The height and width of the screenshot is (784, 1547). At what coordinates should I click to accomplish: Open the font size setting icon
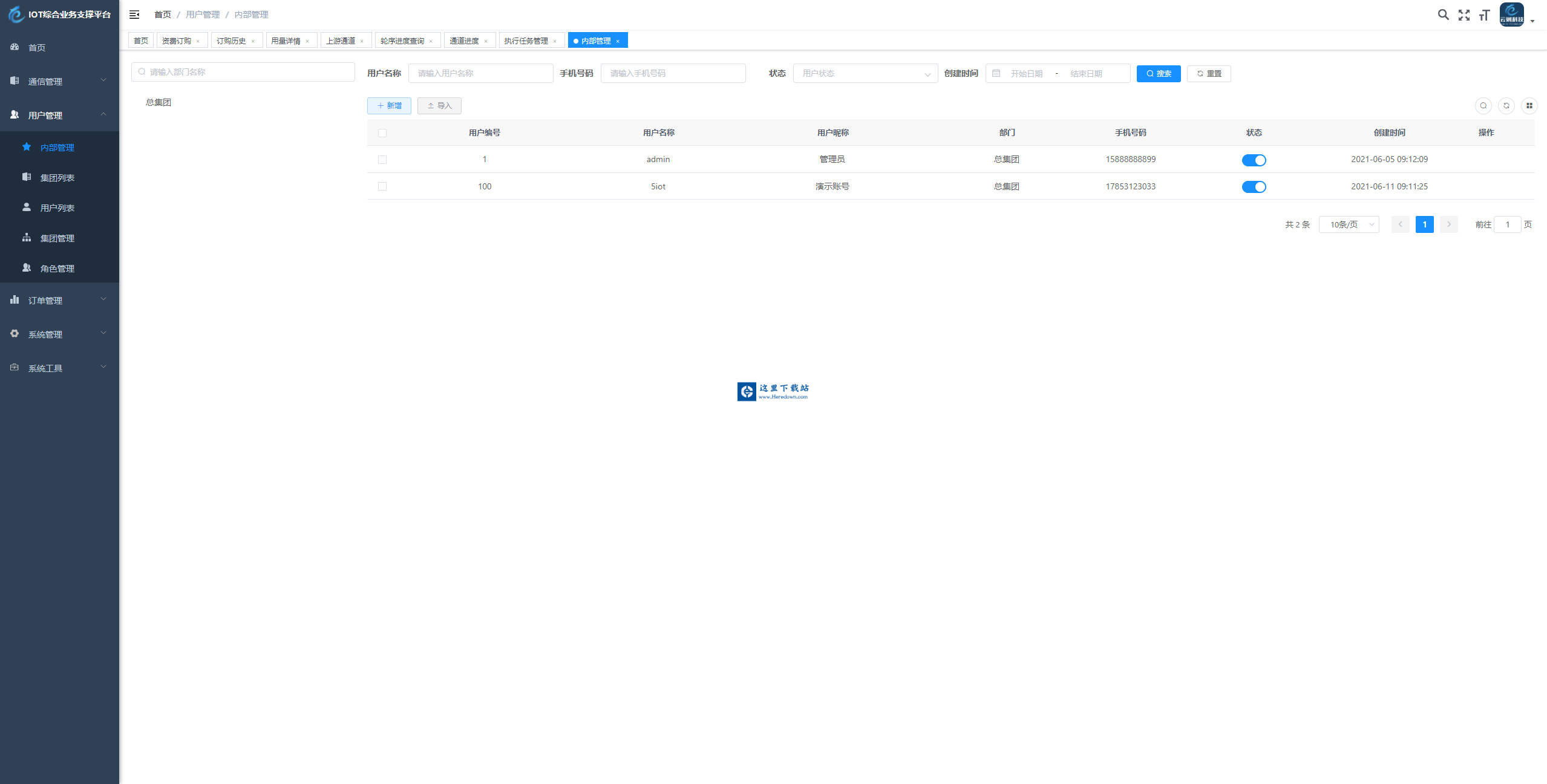click(1484, 15)
